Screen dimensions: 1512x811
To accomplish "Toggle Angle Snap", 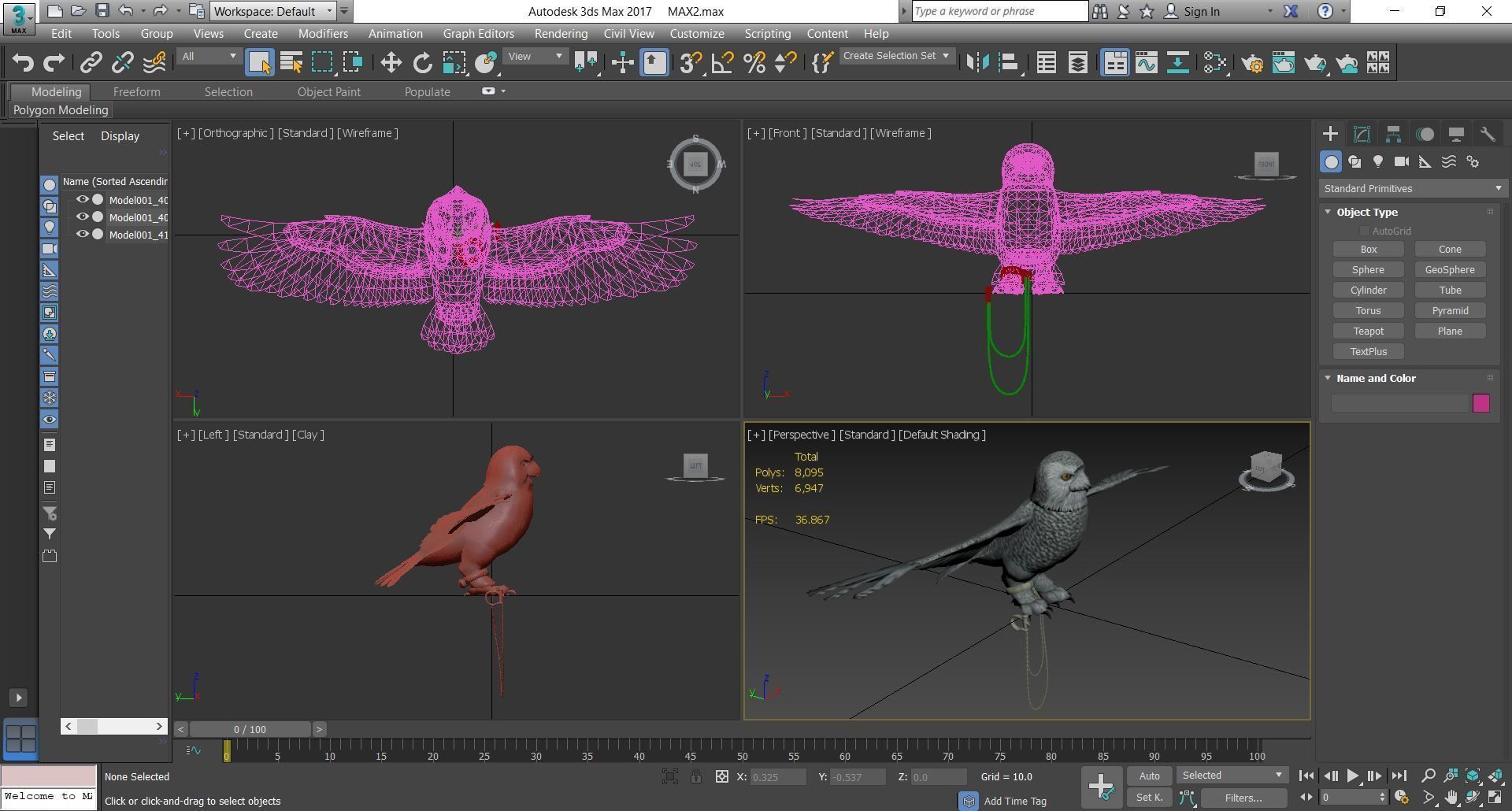I will [722, 62].
